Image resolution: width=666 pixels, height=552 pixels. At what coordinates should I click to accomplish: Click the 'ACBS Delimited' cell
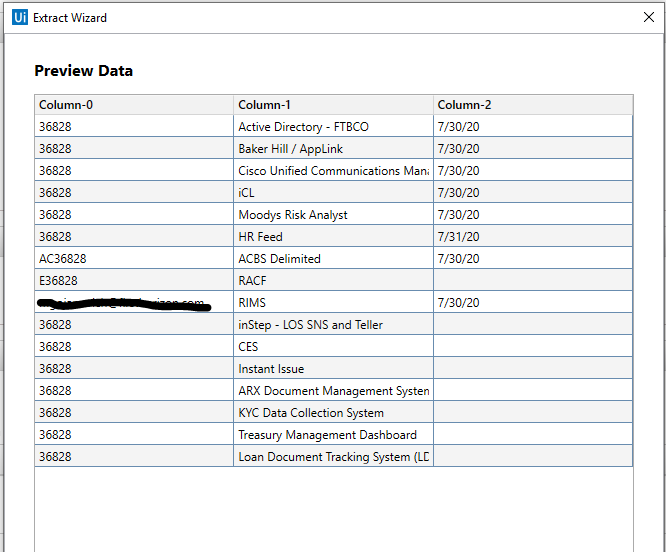pyautogui.click(x=333, y=259)
